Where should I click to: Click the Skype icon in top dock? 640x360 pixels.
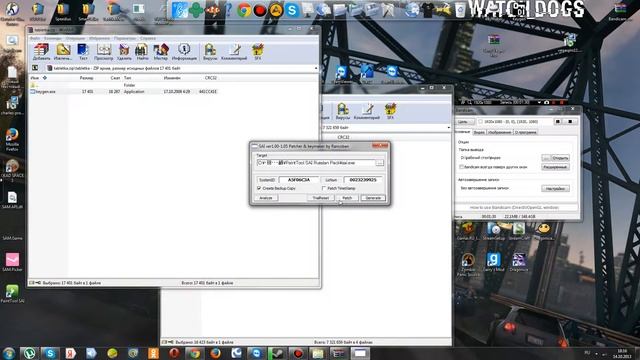coord(291,10)
